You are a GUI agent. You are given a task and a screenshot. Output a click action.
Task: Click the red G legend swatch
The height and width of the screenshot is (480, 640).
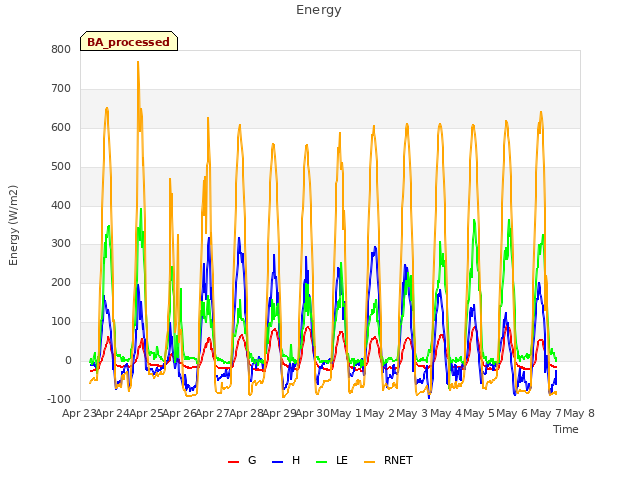click(x=233, y=462)
